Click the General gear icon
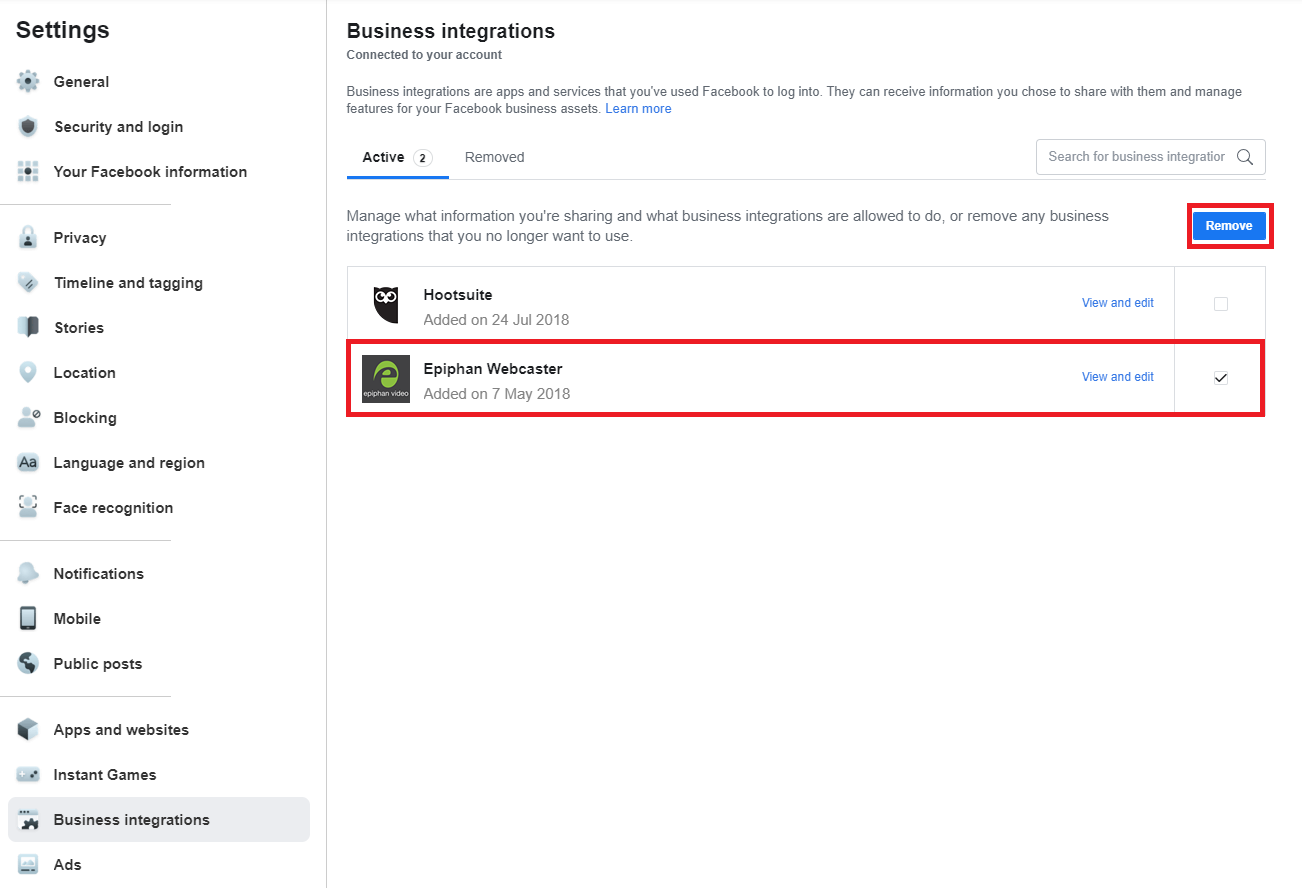 (x=28, y=82)
